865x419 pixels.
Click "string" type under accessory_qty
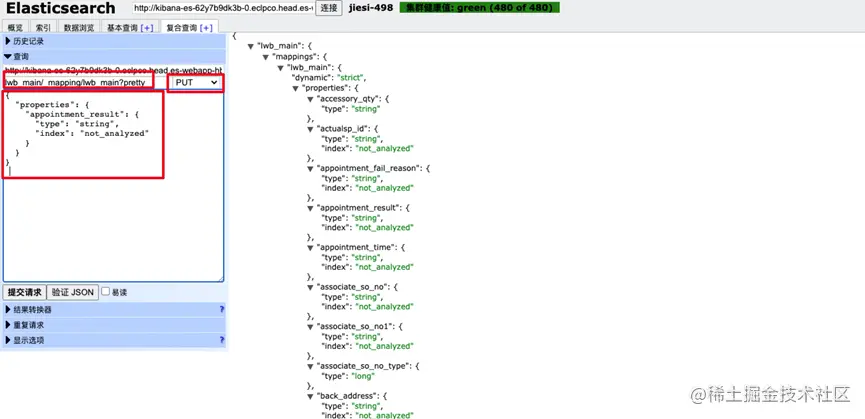pyautogui.click(x=367, y=109)
